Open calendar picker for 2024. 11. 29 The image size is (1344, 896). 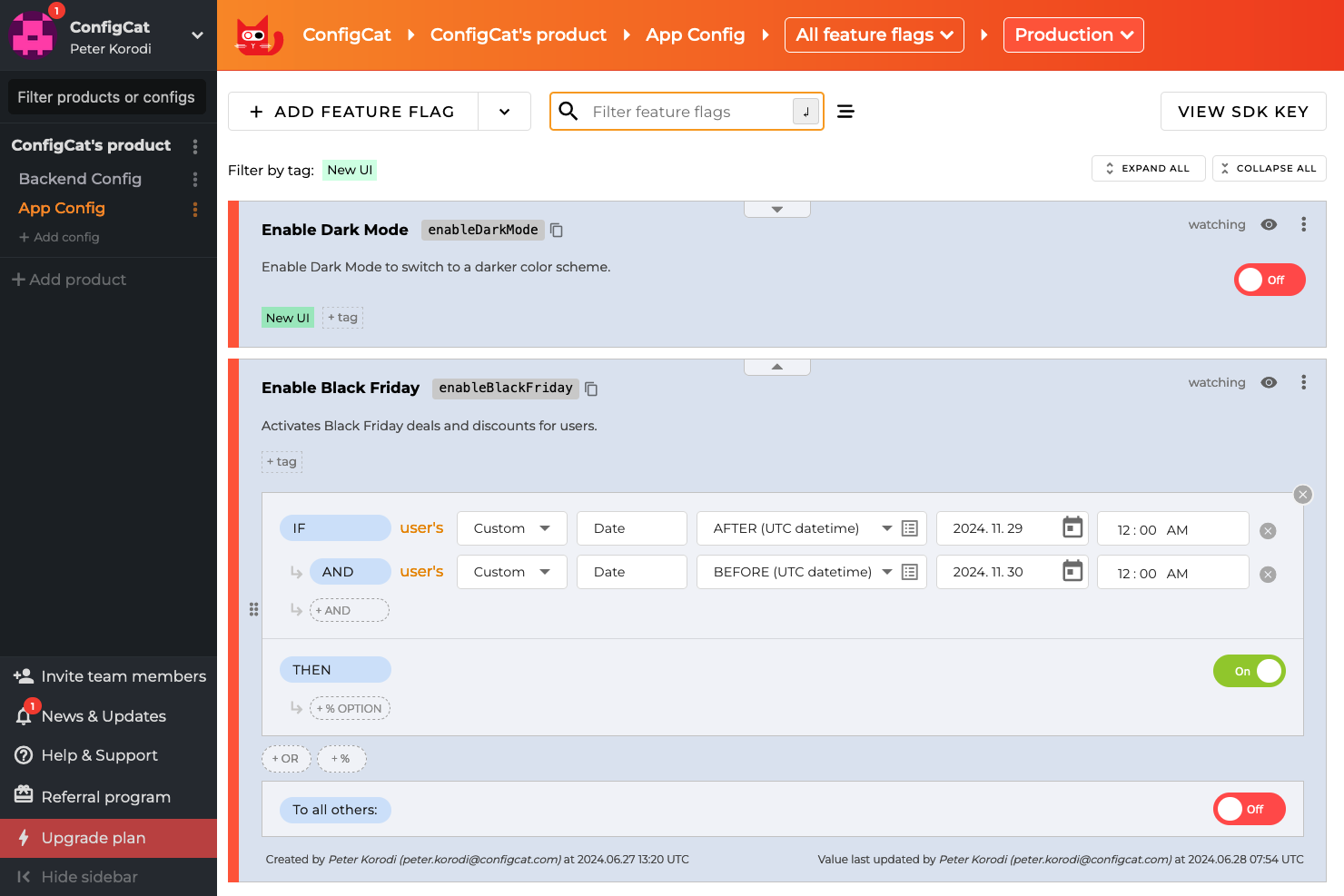tap(1072, 527)
